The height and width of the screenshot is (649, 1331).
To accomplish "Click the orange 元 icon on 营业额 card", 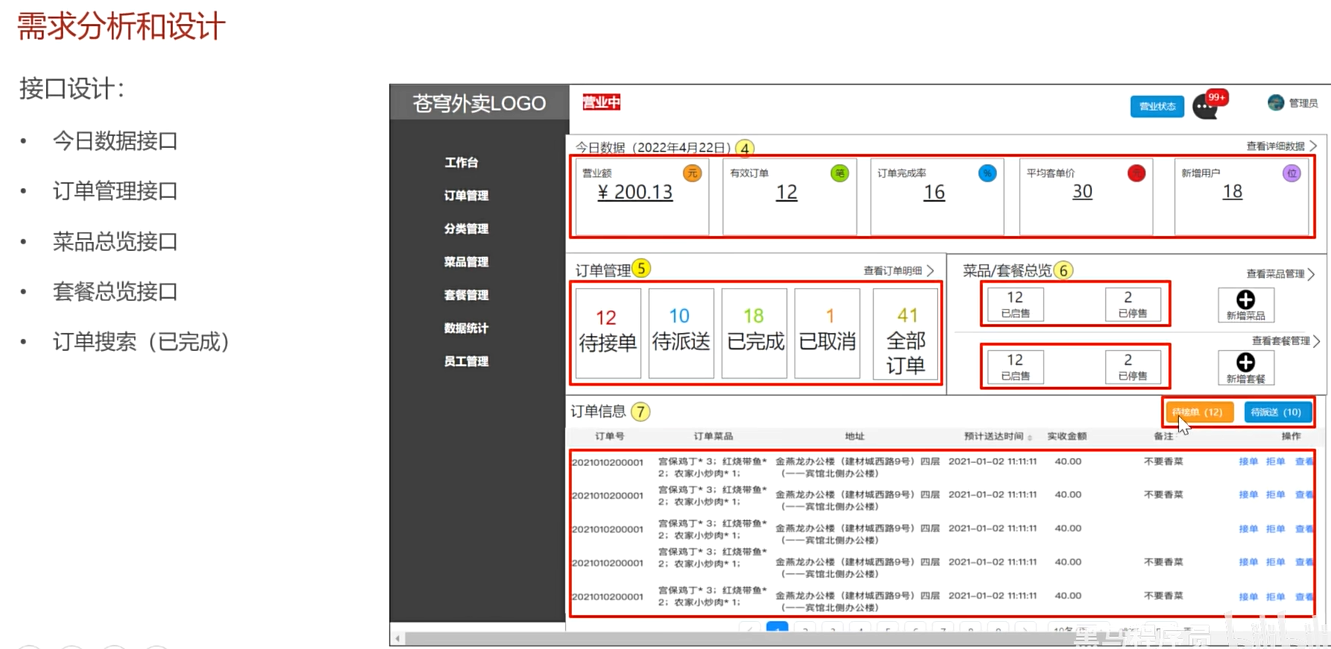I will click(692, 173).
